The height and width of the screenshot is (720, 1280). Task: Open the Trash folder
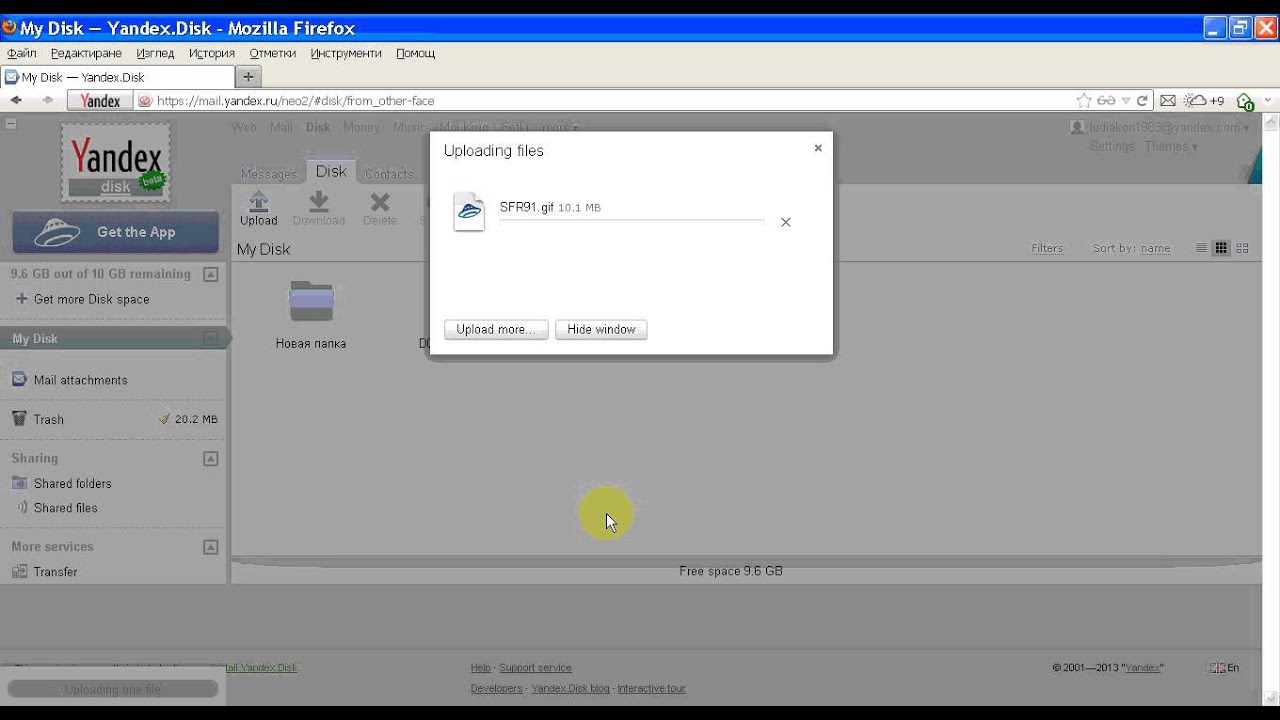coord(48,419)
